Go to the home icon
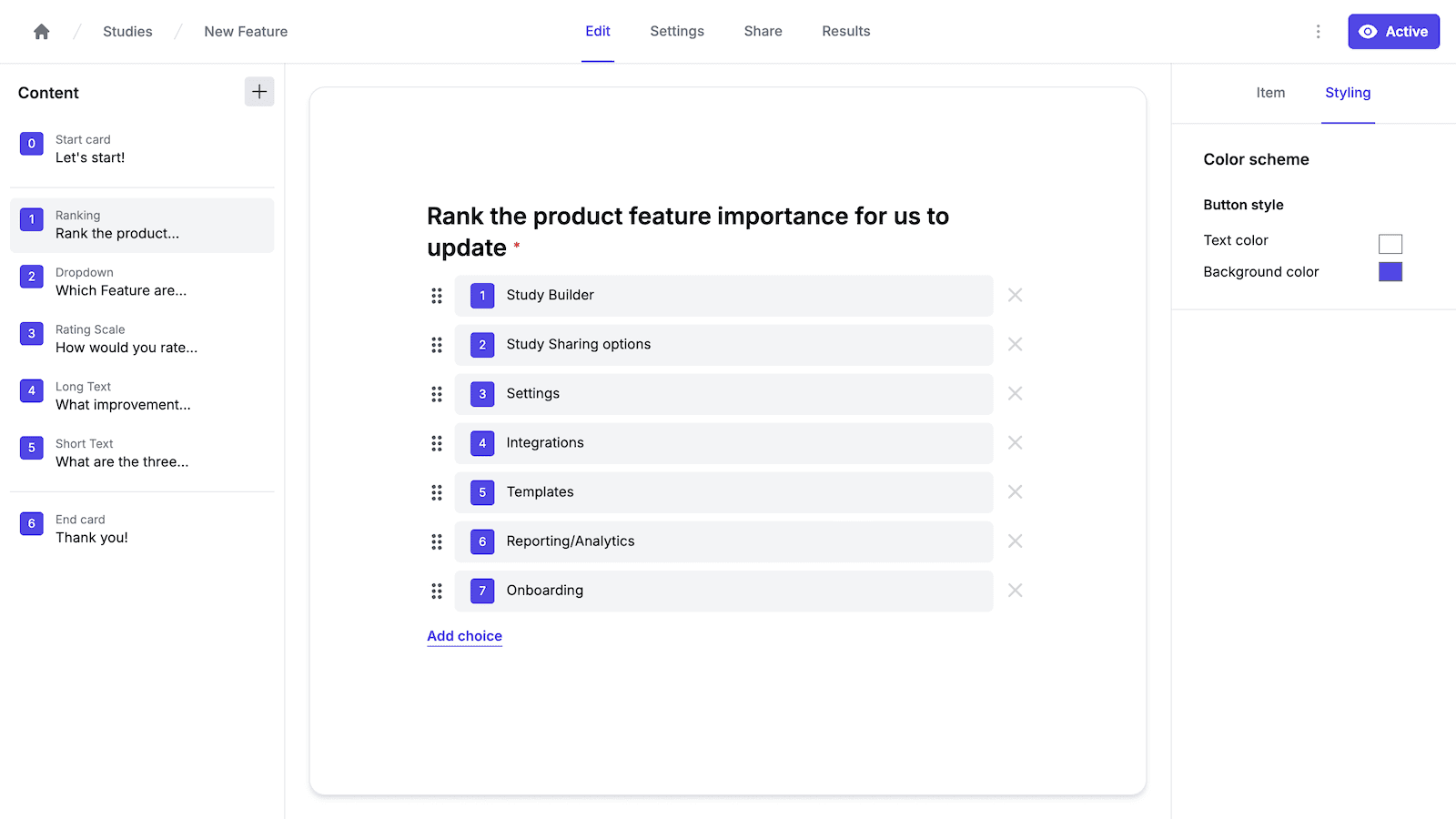 (x=42, y=32)
